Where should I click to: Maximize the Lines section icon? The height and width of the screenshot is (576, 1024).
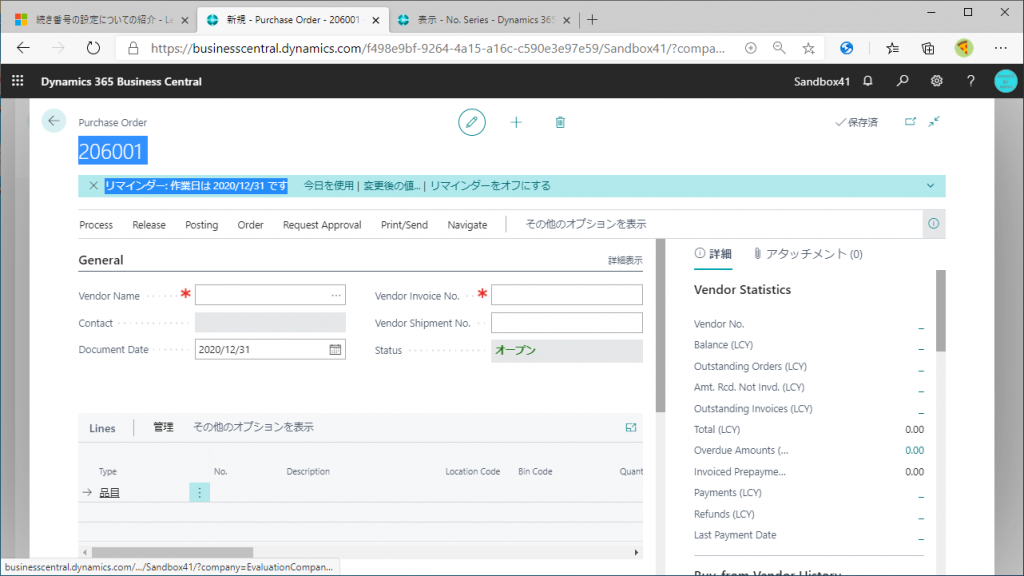click(x=630, y=428)
